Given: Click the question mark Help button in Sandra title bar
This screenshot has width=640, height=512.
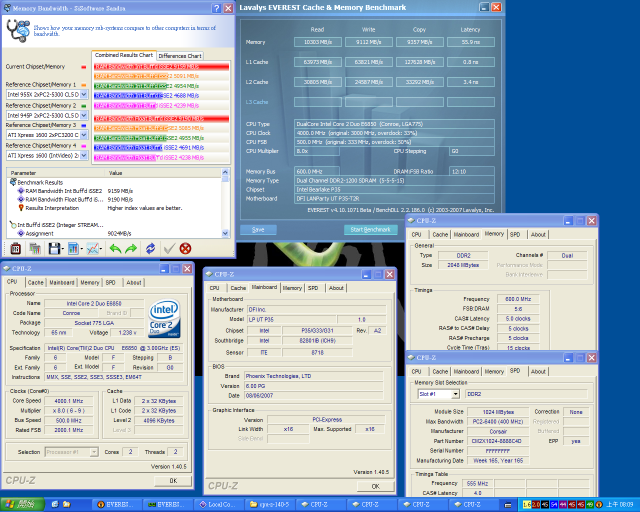Looking at the screenshot, I should [217, 8].
